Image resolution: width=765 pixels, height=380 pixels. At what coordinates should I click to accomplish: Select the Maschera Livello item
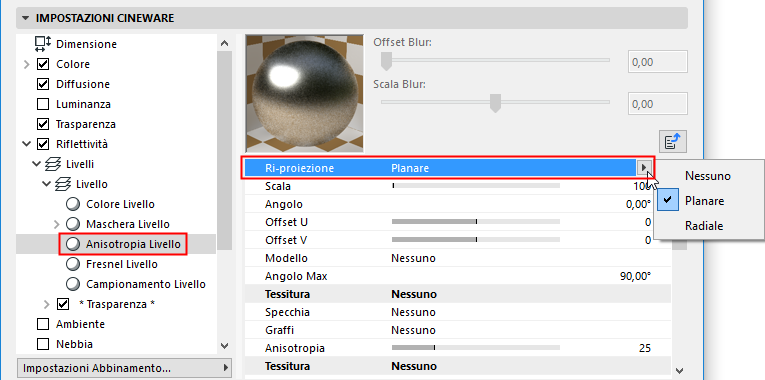click(x=128, y=224)
